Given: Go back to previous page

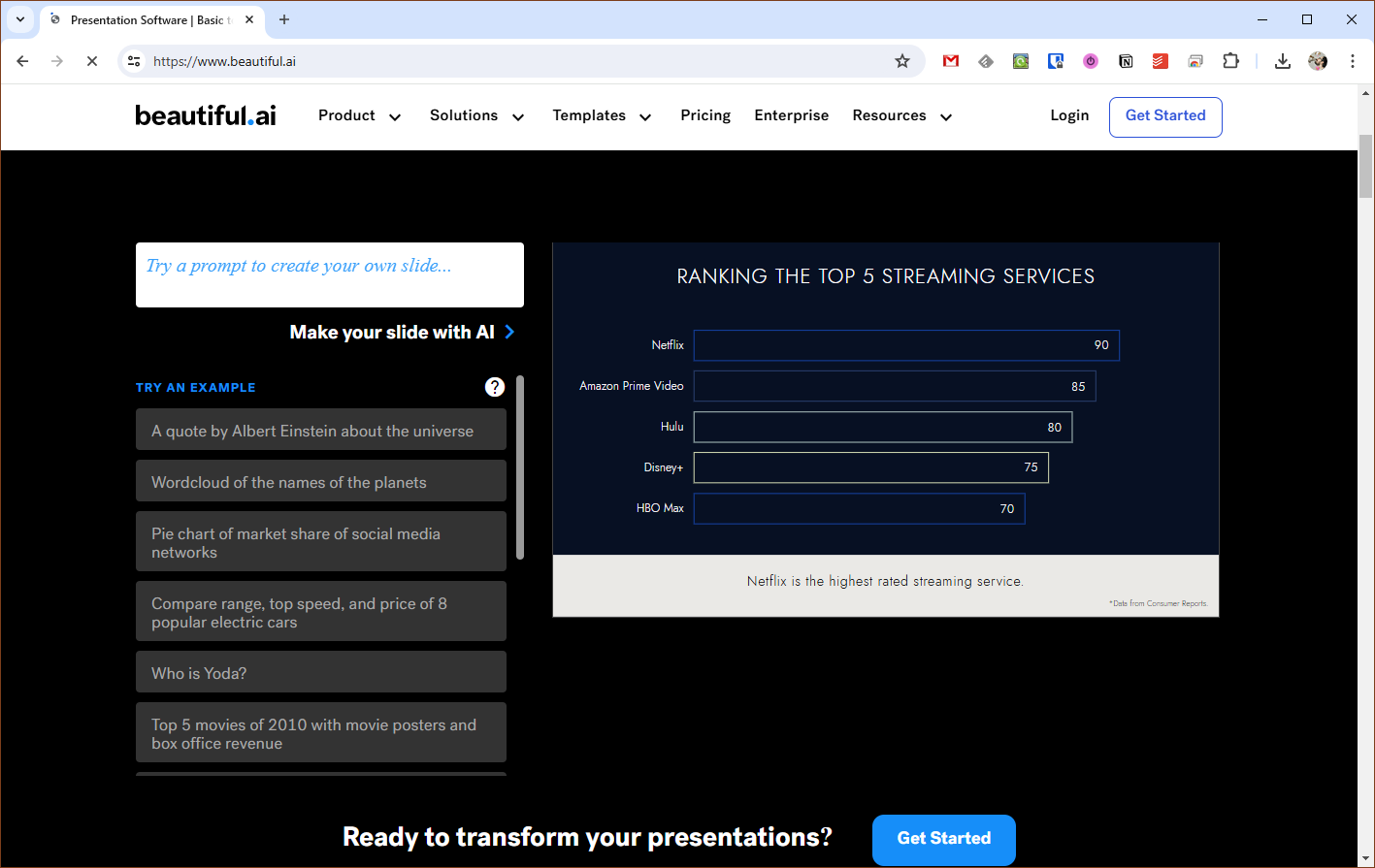Looking at the screenshot, I should 22,61.
